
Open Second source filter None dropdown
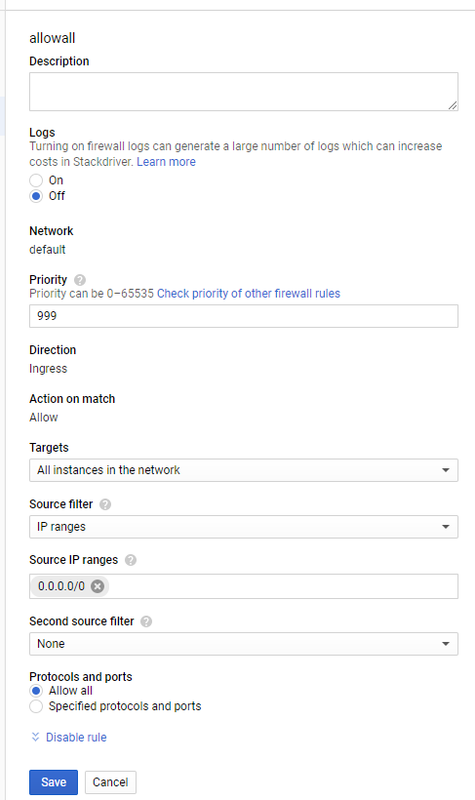pyautogui.click(x=244, y=644)
